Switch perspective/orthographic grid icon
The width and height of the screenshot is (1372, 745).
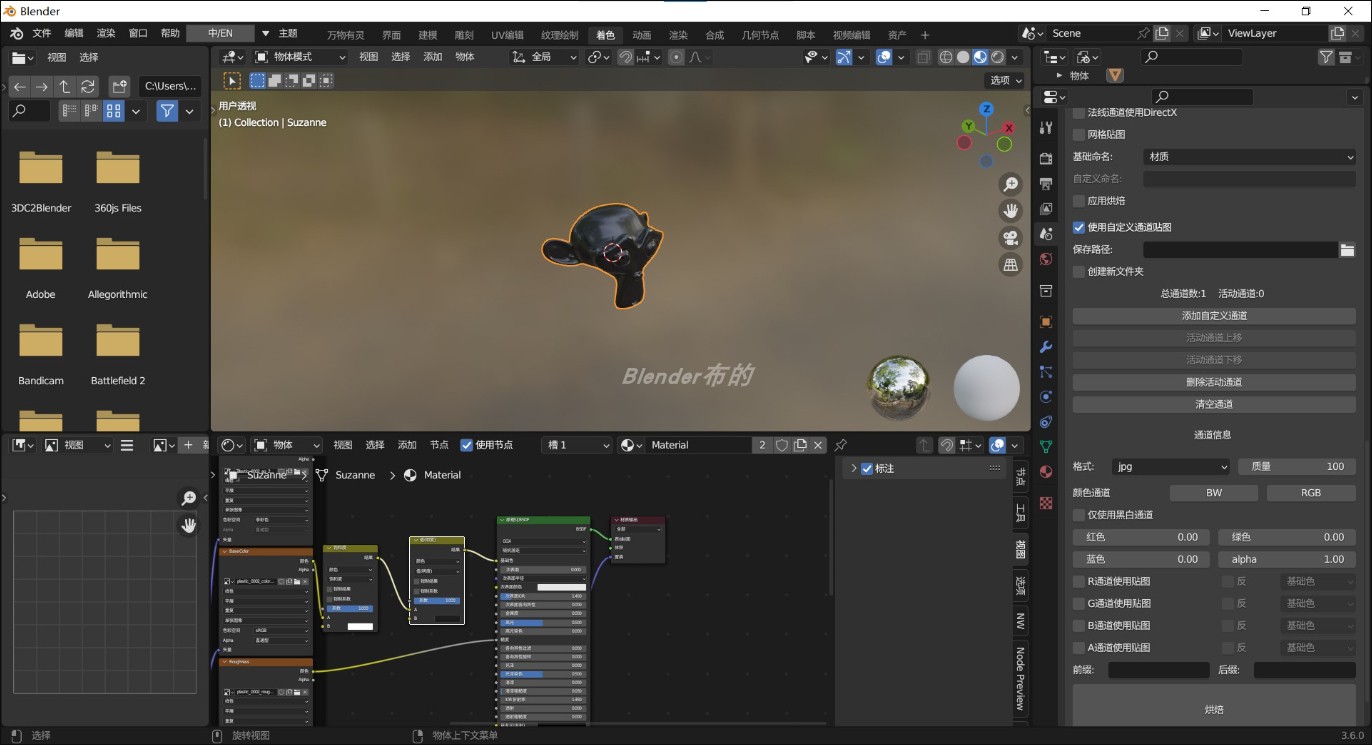[x=1011, y=265]
